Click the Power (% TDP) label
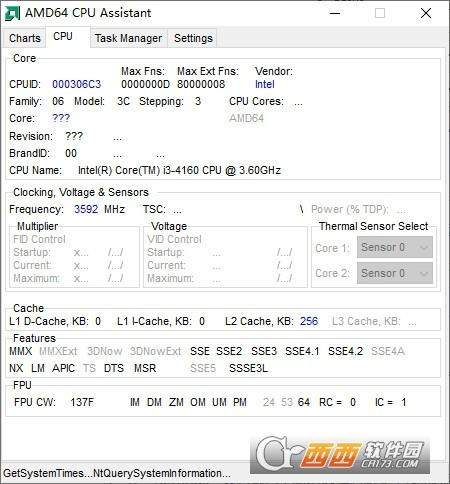 (350, 209)
